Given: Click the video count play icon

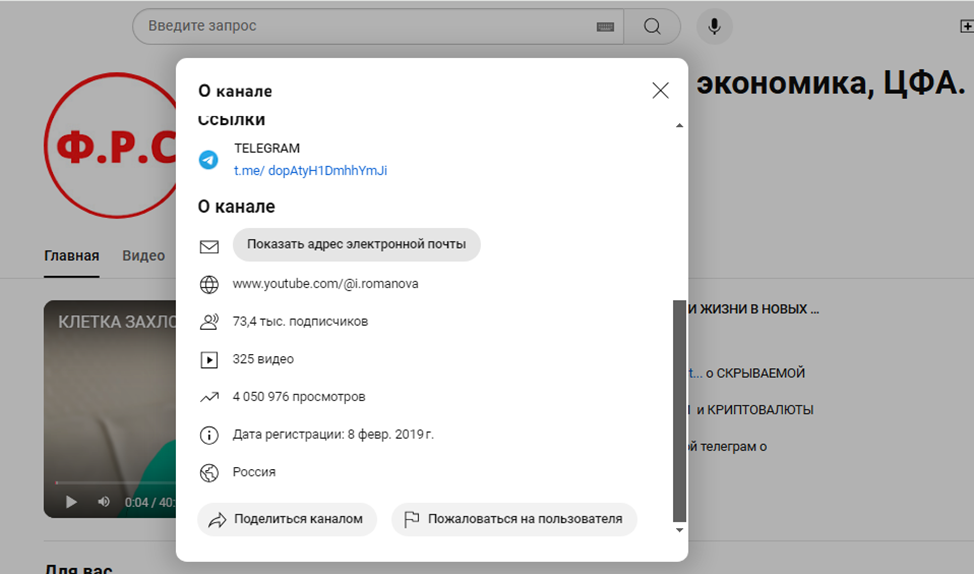Looking at the screenshot, I should click(x=209, y=360).
